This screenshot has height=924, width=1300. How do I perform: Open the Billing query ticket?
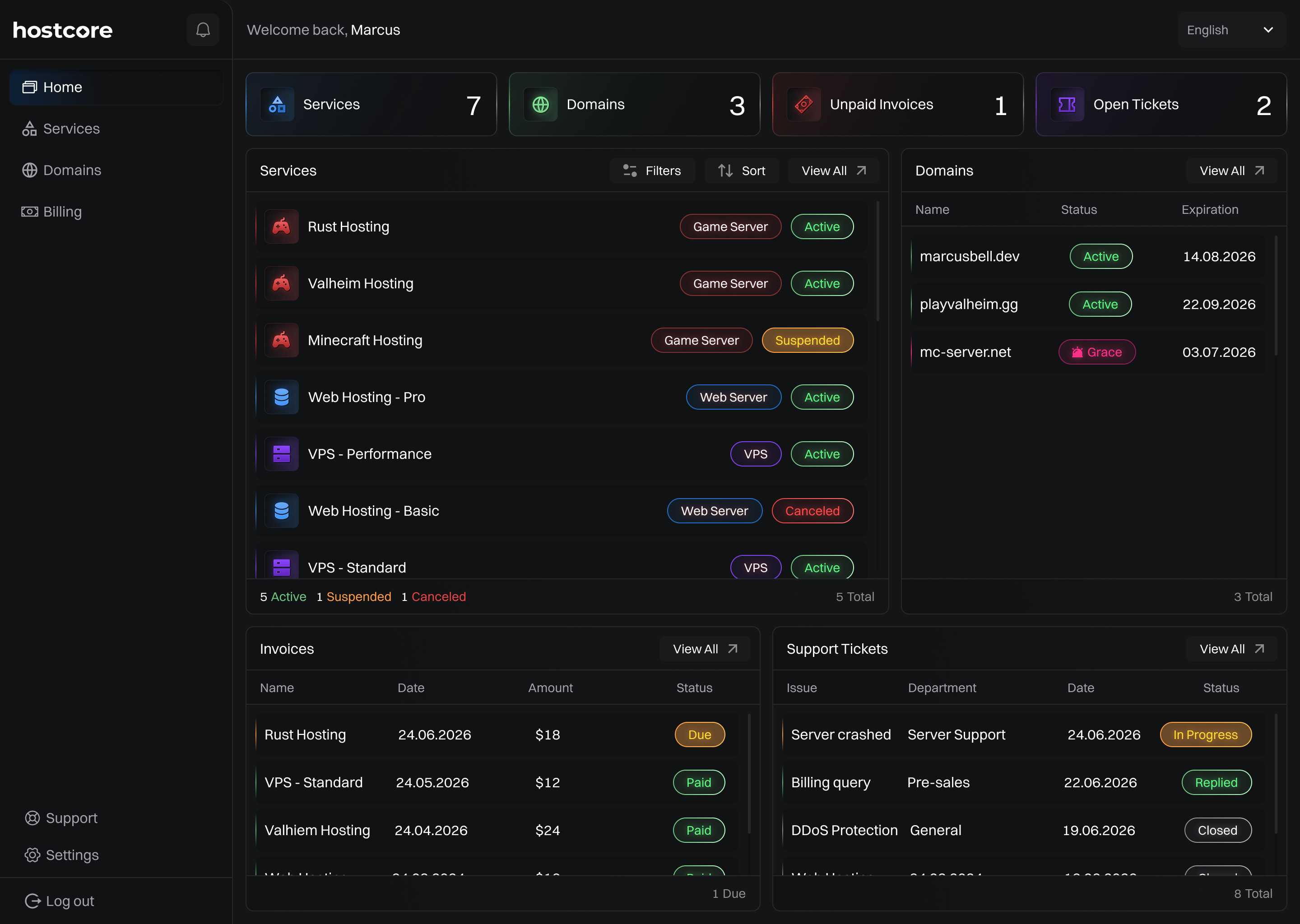point(1023,782)
